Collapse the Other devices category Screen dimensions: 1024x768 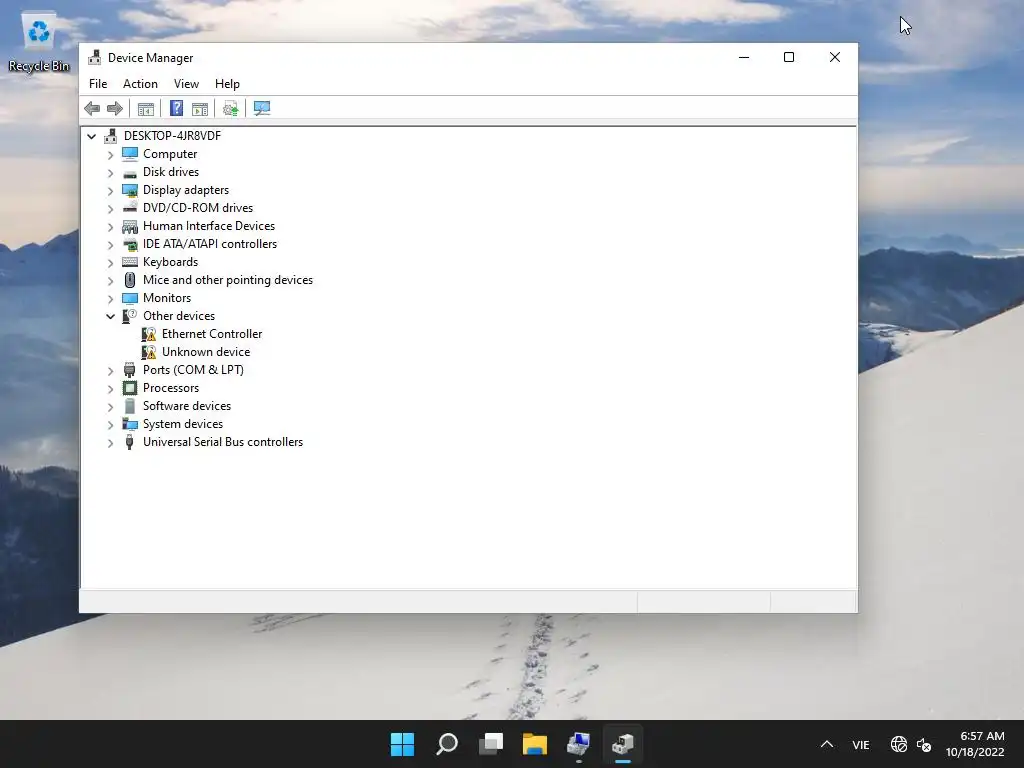[x=110, y=316]
